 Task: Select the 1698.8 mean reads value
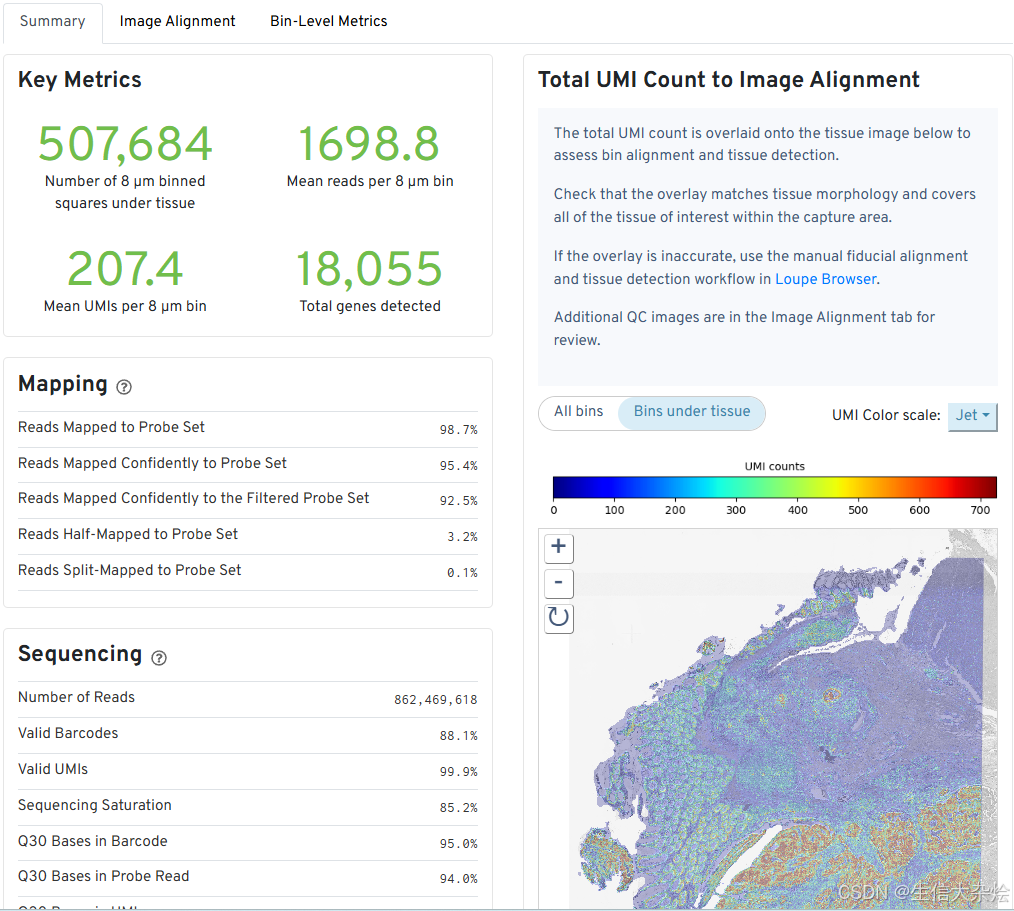click(369, 144)
